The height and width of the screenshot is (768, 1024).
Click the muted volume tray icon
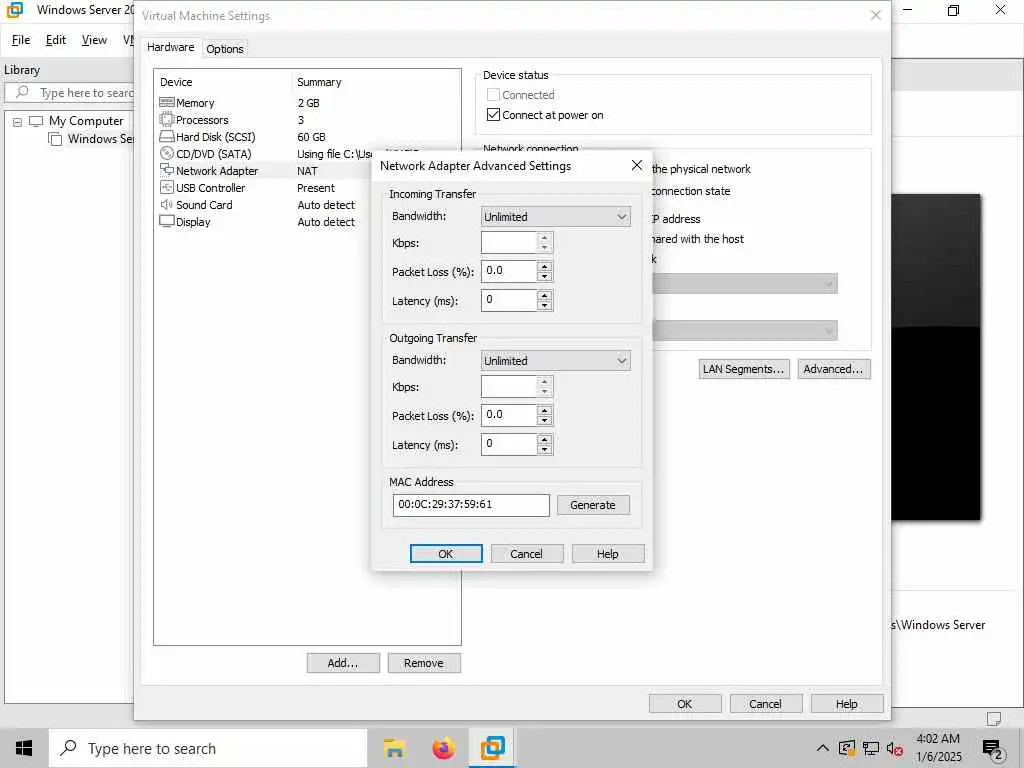click(x=894, y=748)
